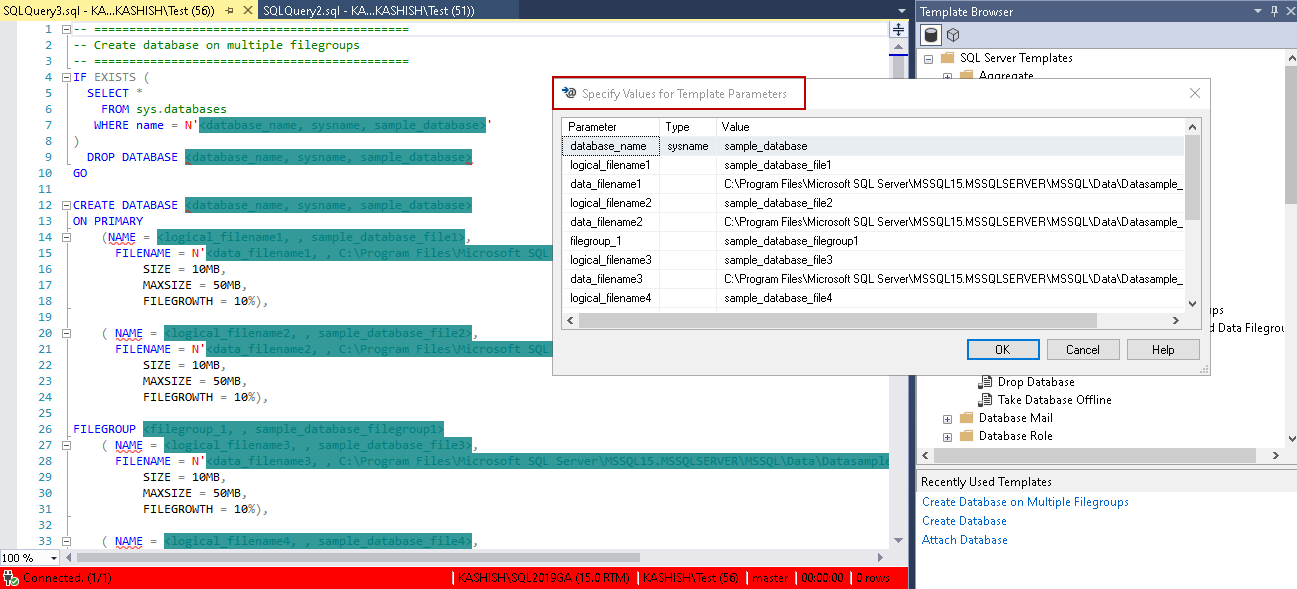The height and width of the screenshot is (589, 1297).
Task: Click the Cancel button in the dialog
Action: point(1082,350)
